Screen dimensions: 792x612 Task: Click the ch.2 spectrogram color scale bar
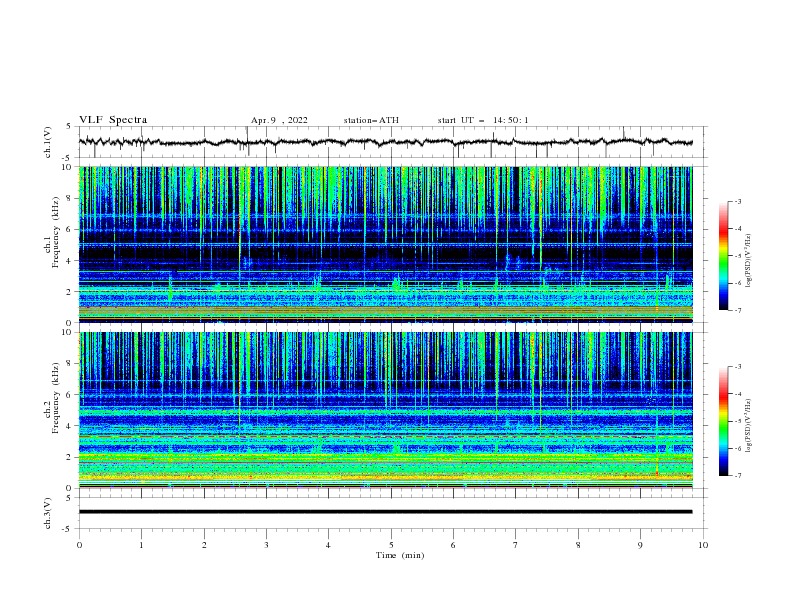click(723, 421)
